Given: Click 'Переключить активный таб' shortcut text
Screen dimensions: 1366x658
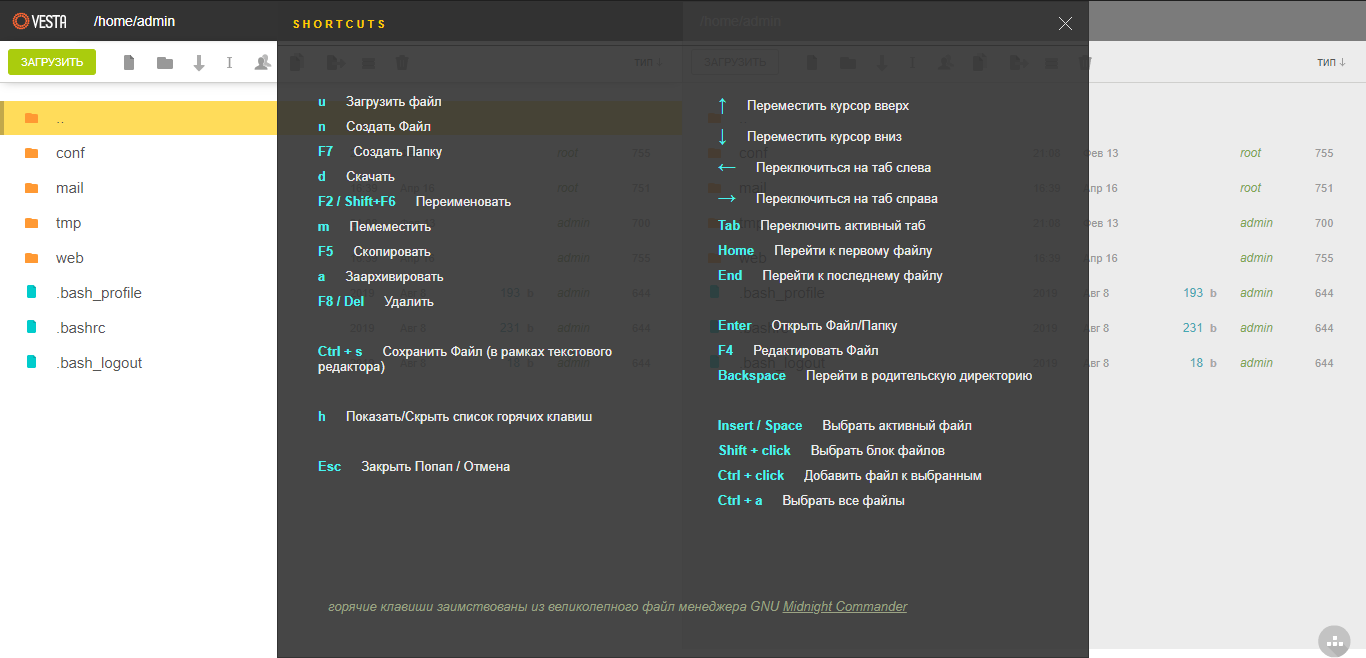Looking at the screenshot, I should point(842,226).
